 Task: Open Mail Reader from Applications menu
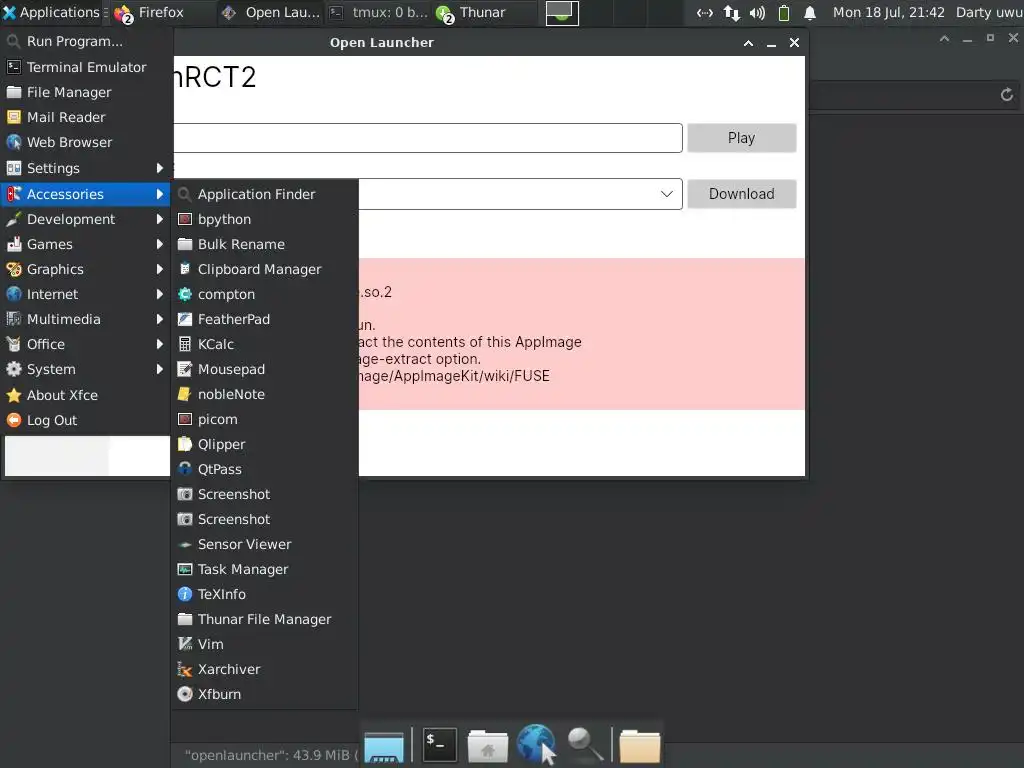pos(86,117)
